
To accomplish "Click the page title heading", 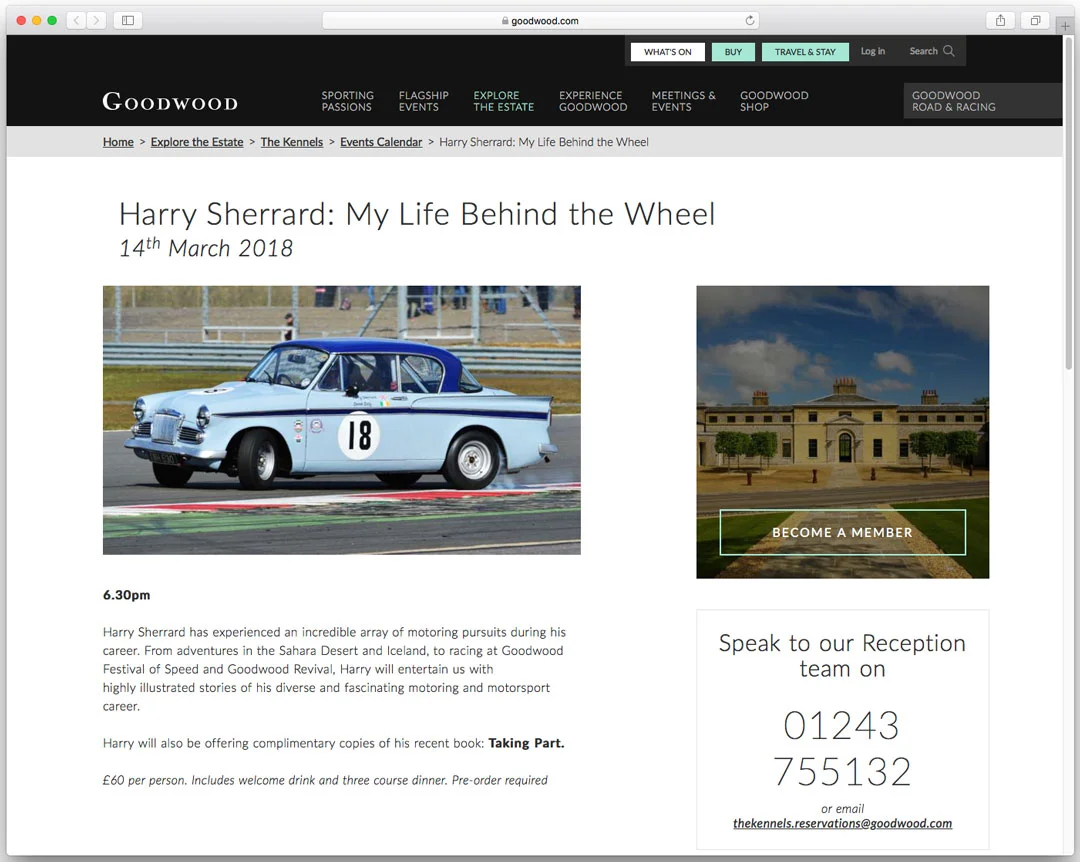I will [x=417, y=214].
